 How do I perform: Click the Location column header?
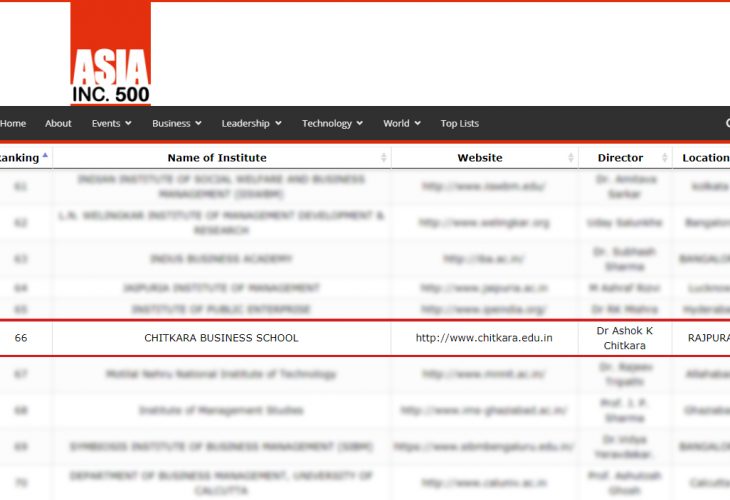[x=705, y=158]
